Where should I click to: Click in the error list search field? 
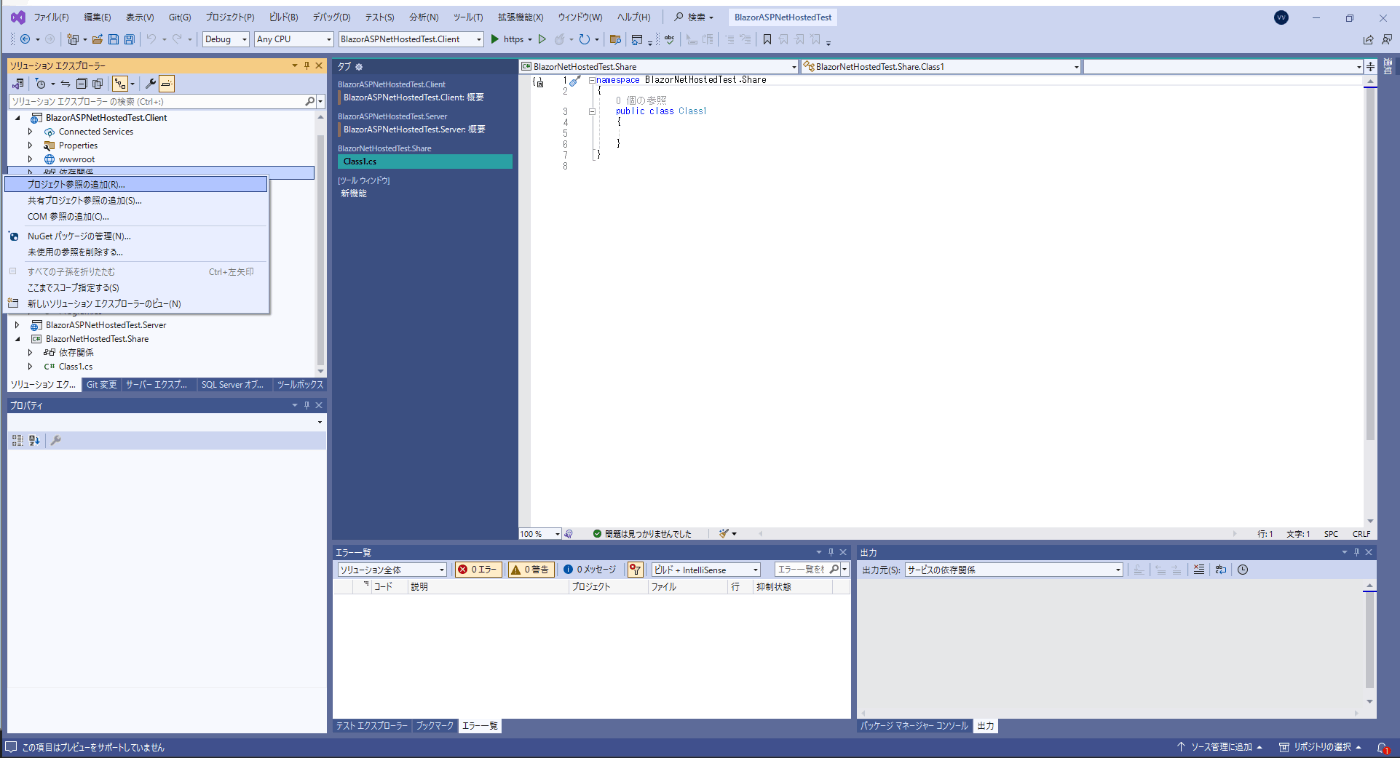[x=801, y=569]
